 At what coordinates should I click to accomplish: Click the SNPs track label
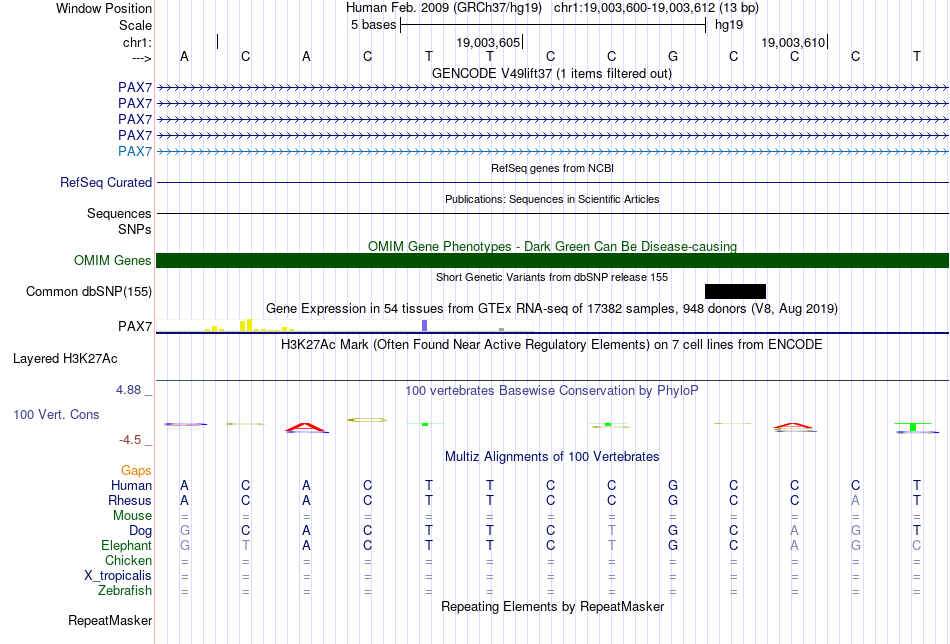click(135, 230)
